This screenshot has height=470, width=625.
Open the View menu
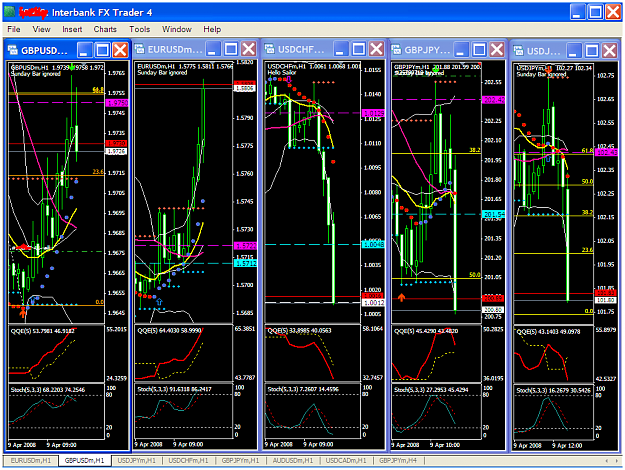tap(41, 29)
